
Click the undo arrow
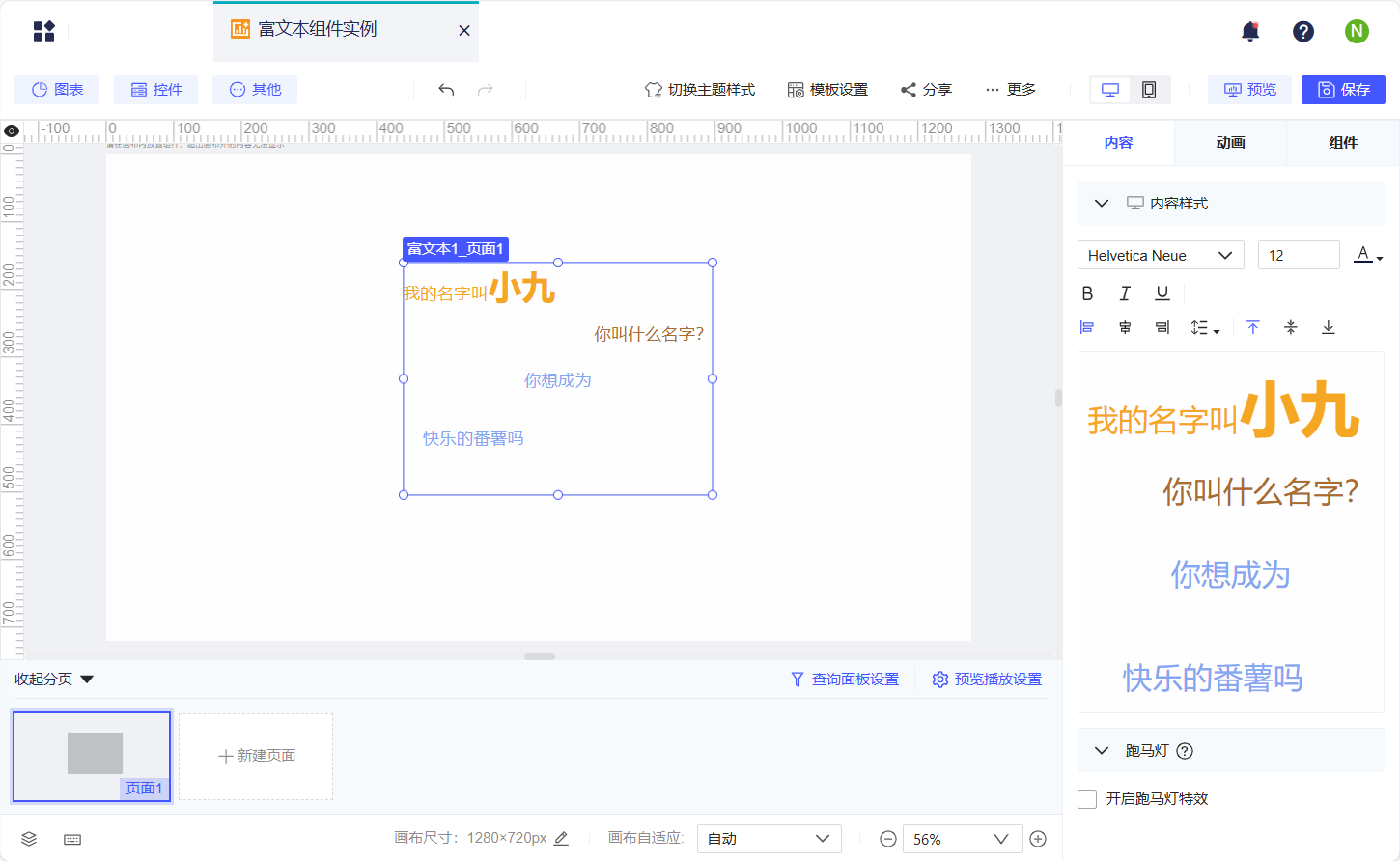coord(446,90)
